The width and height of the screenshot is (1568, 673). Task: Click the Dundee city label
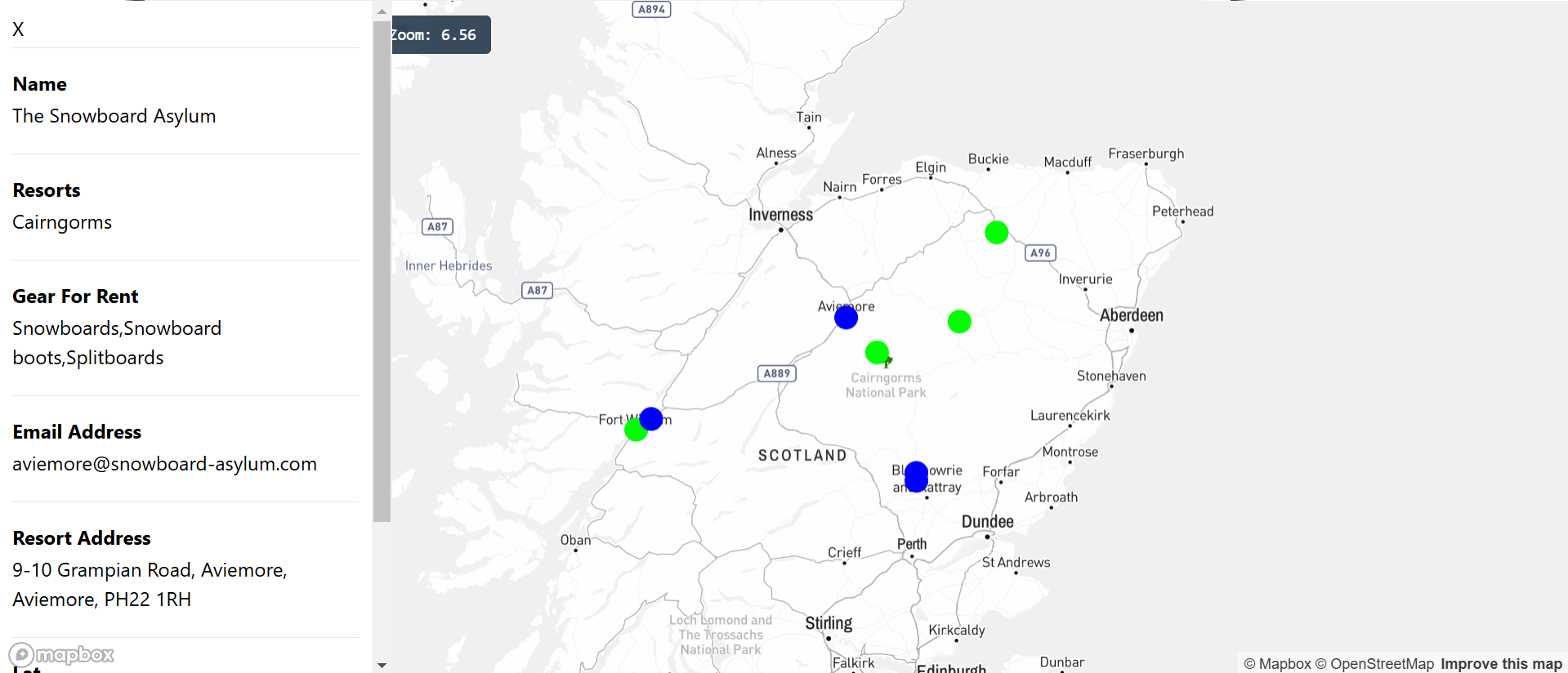[x=987, y=522]
